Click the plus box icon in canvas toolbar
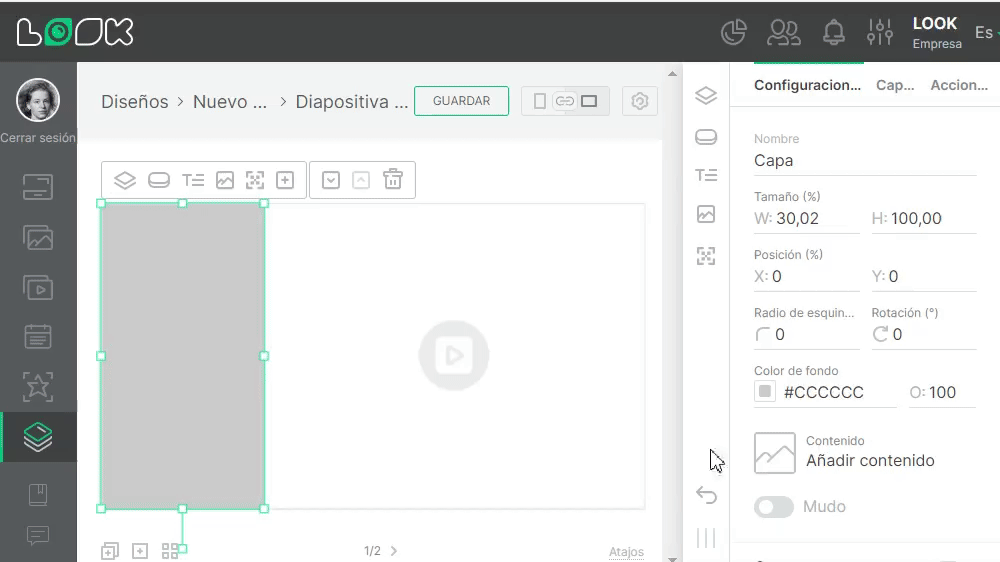1000x562 pixels. [285, 181]
